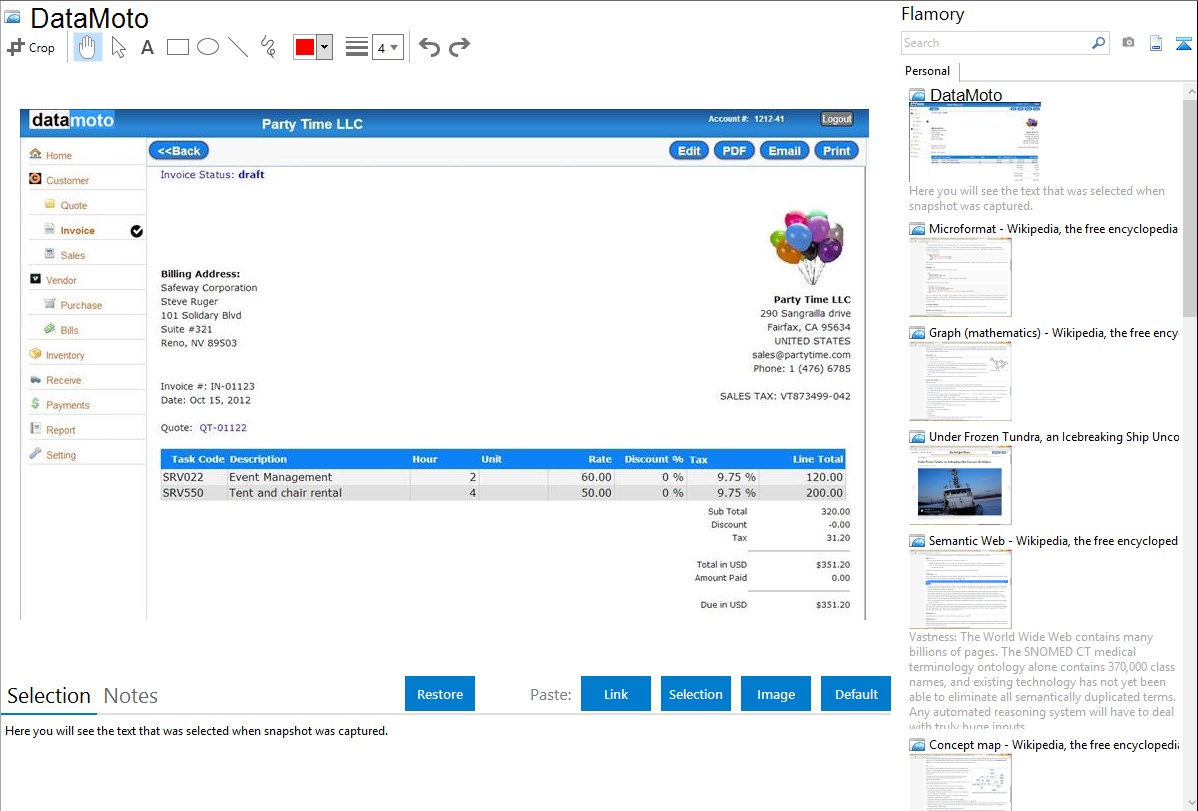Click the Microformat Wikipedia snapshot title
The width and height of the screenshot is (1198, 811).
point(1053,229)
